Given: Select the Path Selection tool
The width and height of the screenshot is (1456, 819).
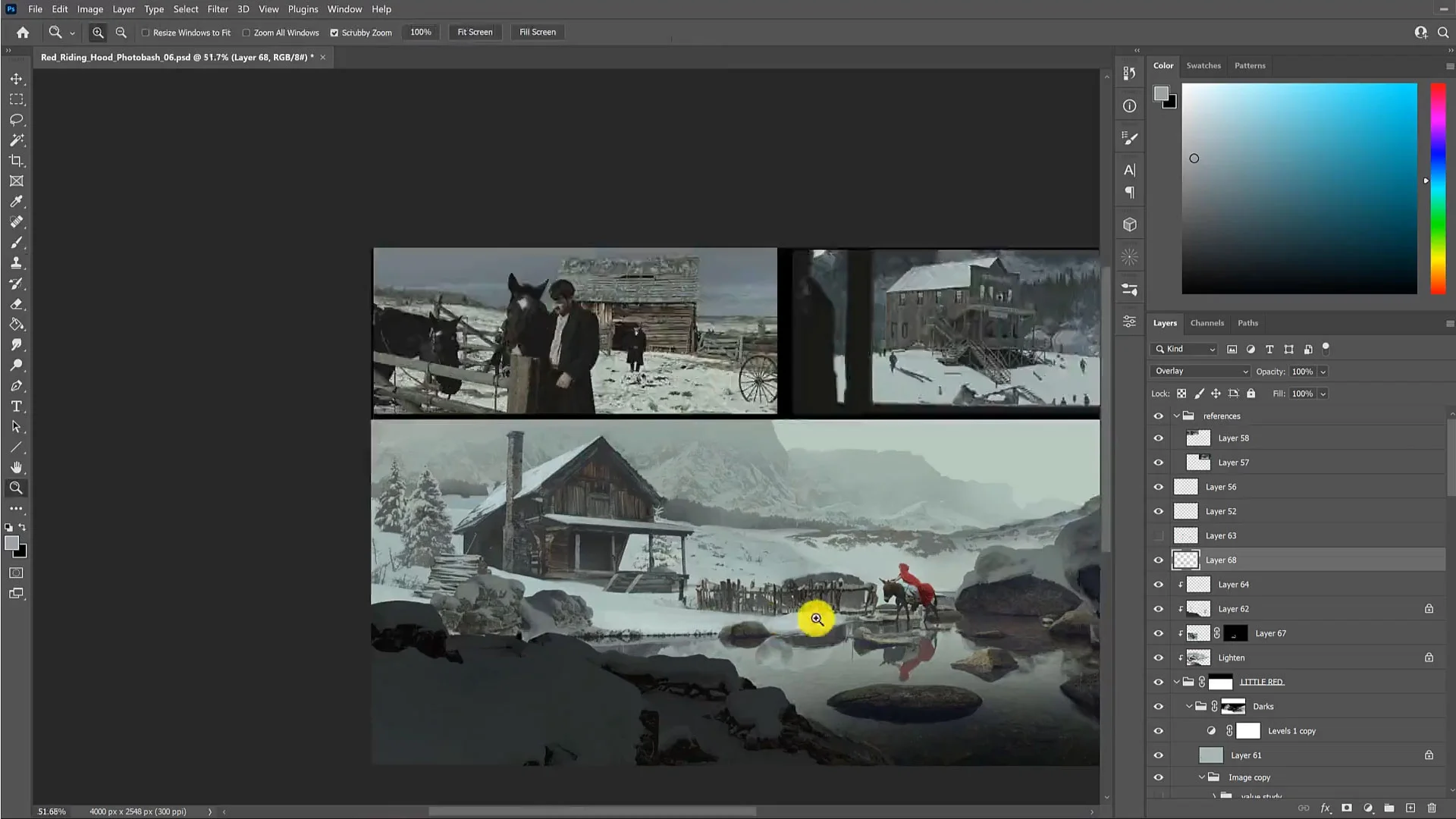Looking at the screenshot, I should pos(16,427).
